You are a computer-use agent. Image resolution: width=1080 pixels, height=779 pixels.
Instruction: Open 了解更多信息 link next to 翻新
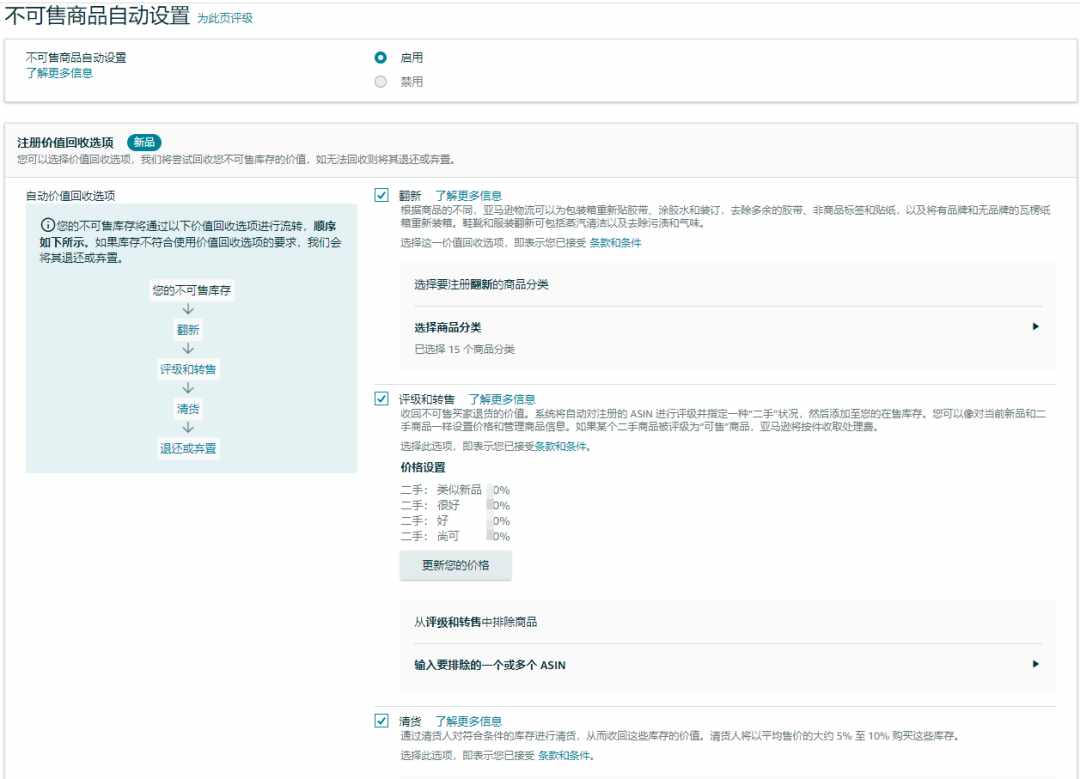[x=468, y=196]
